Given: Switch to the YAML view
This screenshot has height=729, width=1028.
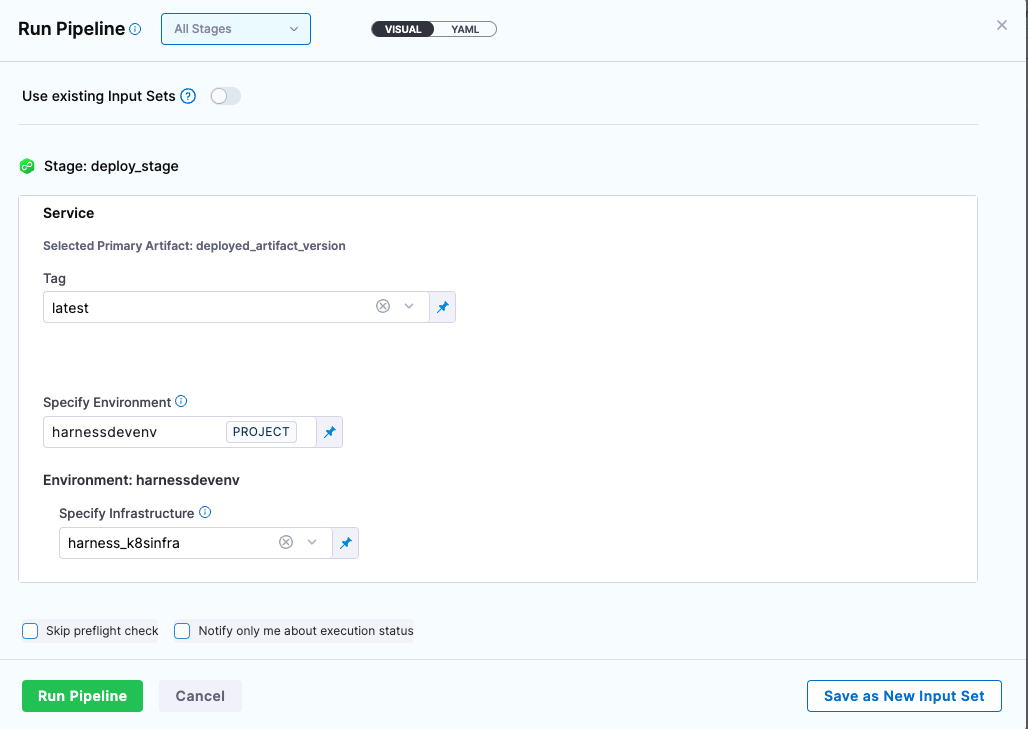Looking at the screenshot, I should tap(467, 29).
